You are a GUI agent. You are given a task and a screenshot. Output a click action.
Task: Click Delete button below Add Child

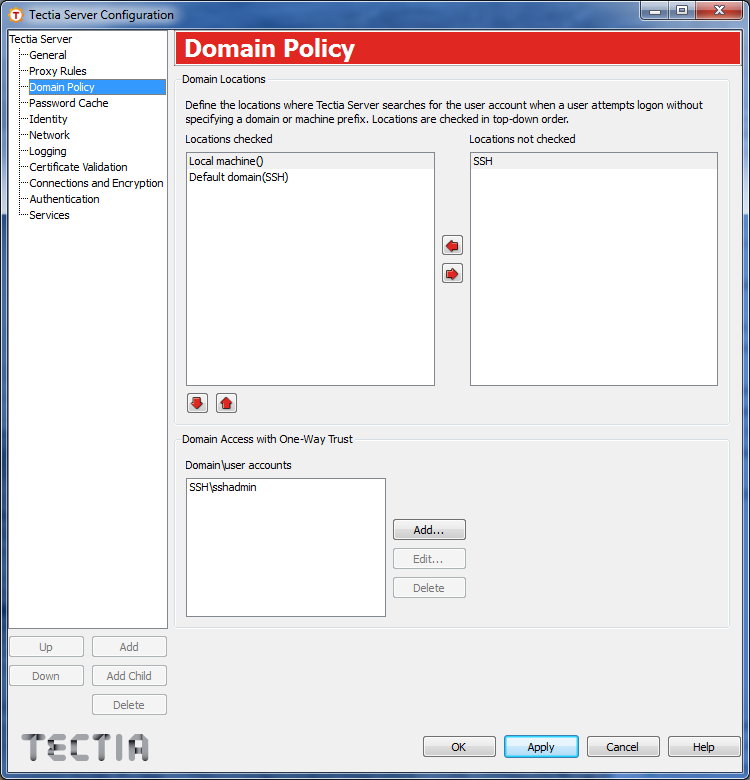click(129, 704)
